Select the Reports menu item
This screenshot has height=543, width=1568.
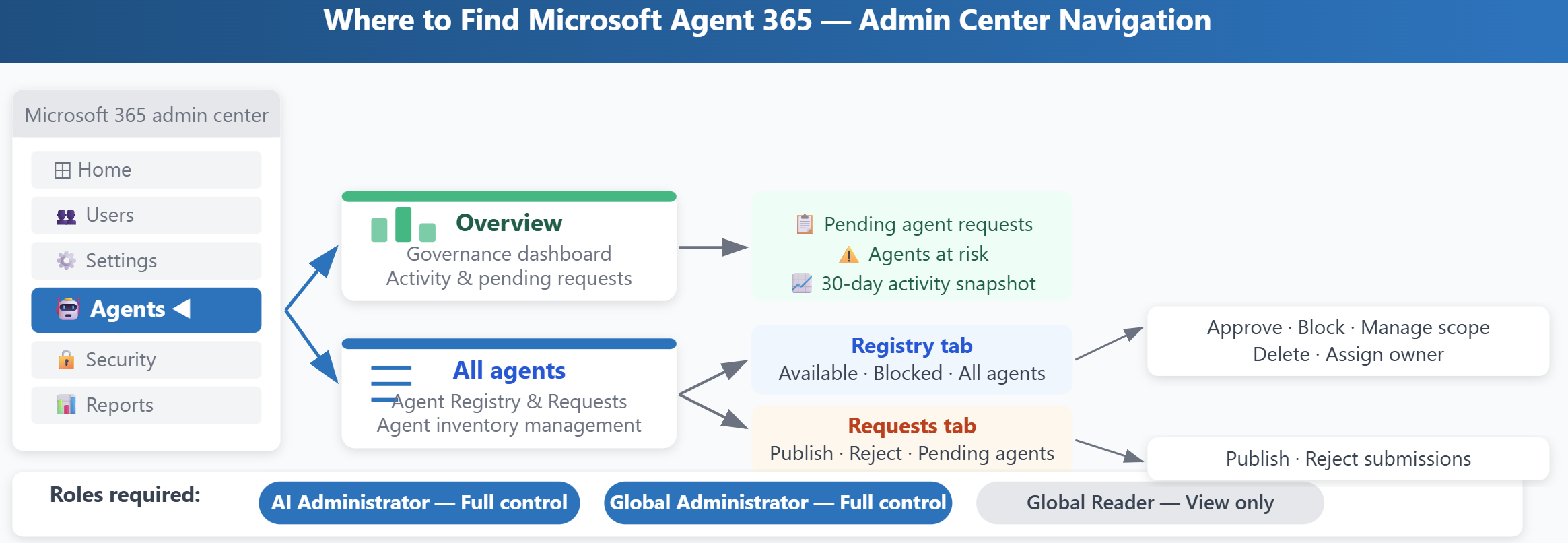(146, 405)
